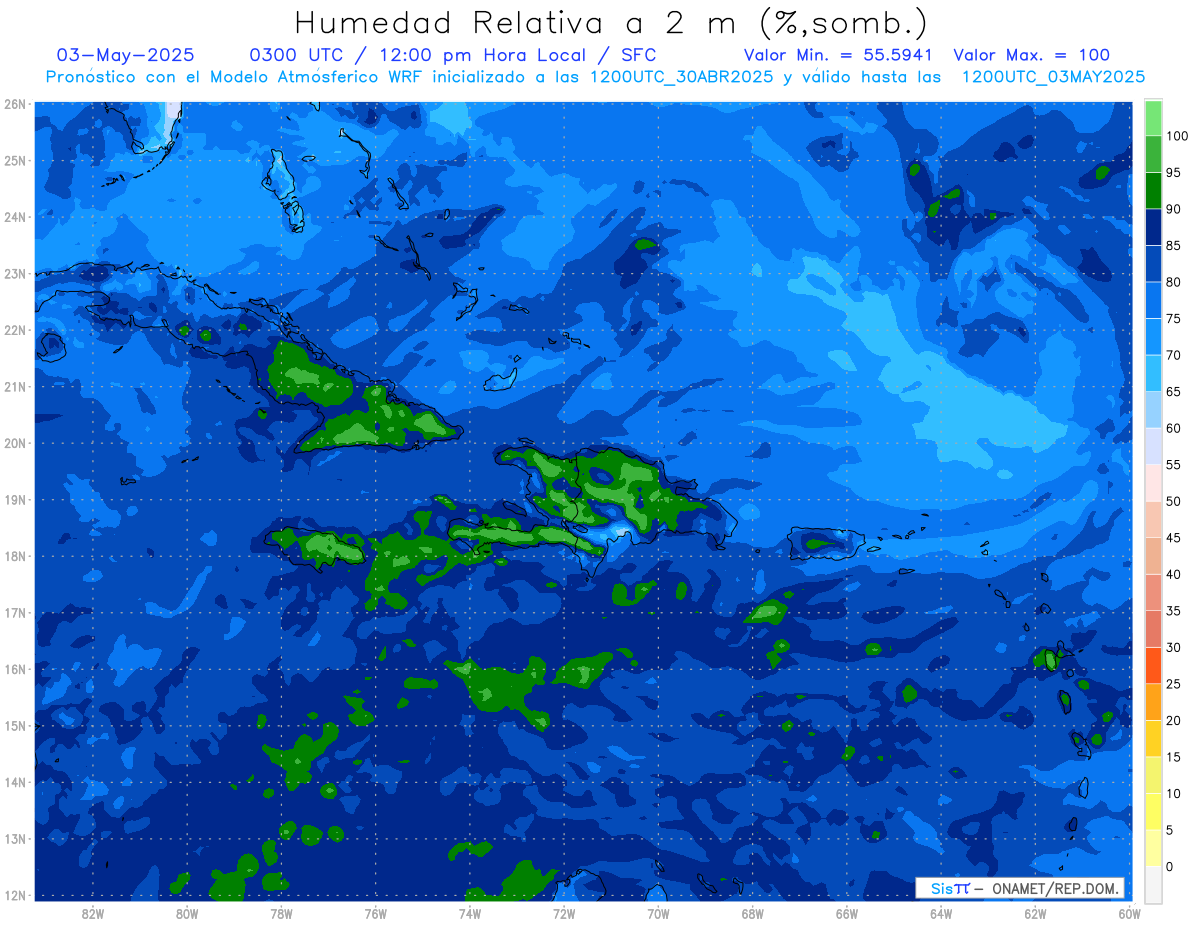Click legend value label '50'

pyautogui.click(x=1173, y=501)
